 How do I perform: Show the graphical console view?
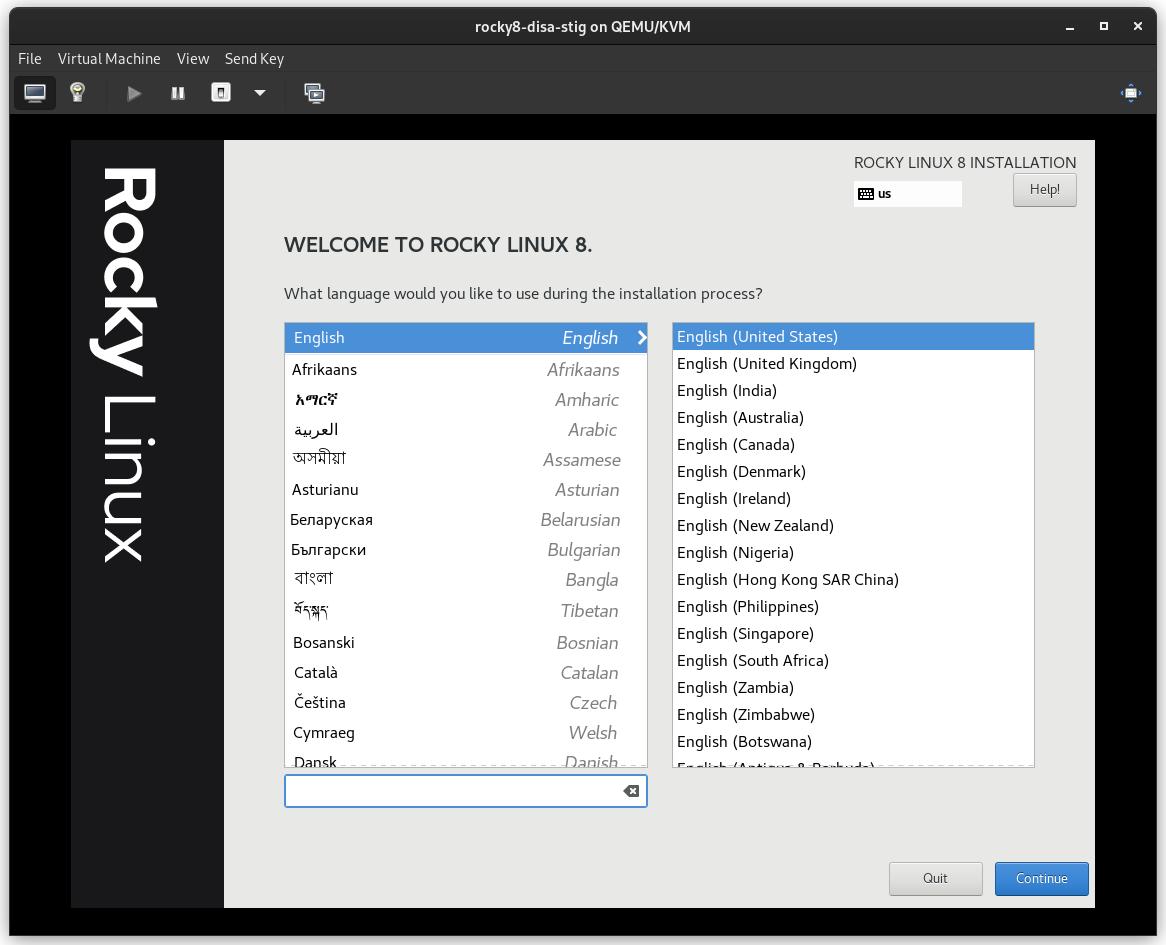36,93
